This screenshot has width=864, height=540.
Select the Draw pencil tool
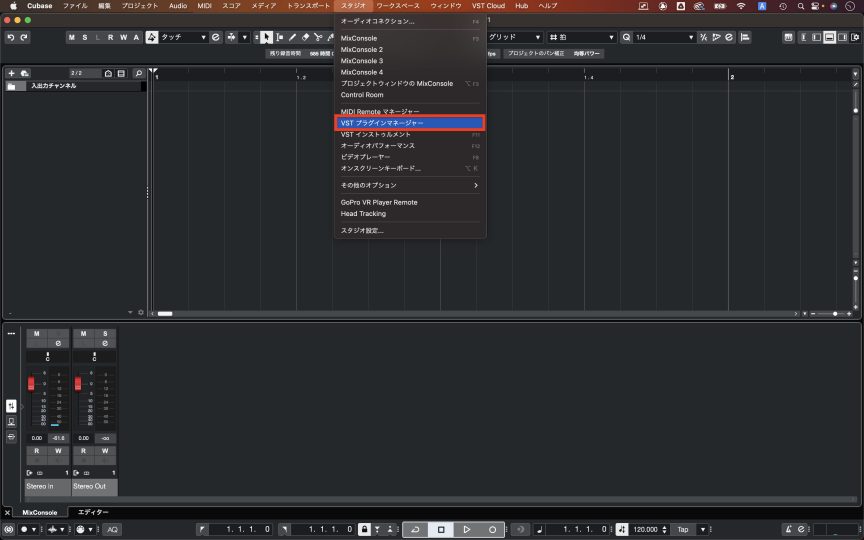[x=292, y=37]
